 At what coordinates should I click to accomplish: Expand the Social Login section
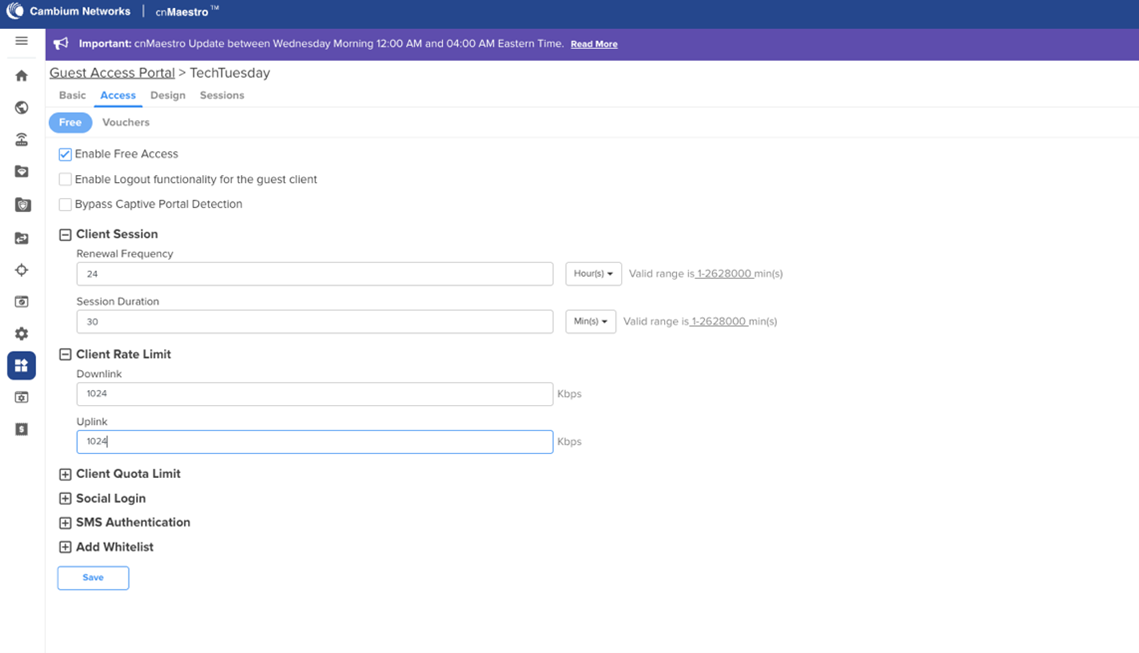click(x=65, y=498)
